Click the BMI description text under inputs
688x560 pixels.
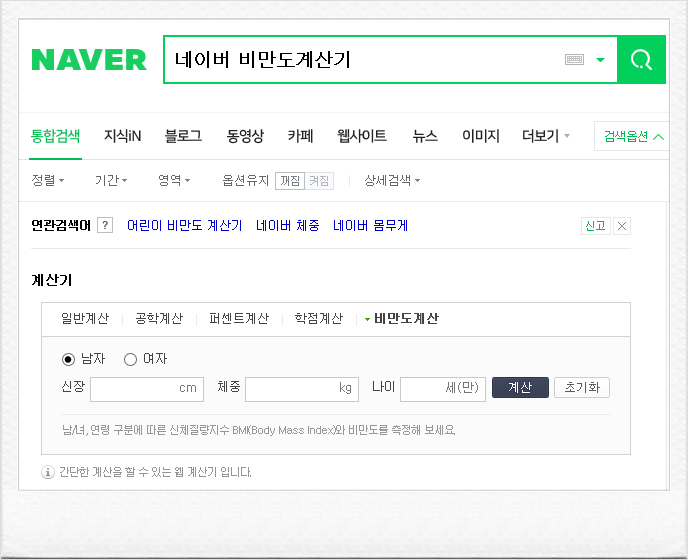tap(258, 430)
